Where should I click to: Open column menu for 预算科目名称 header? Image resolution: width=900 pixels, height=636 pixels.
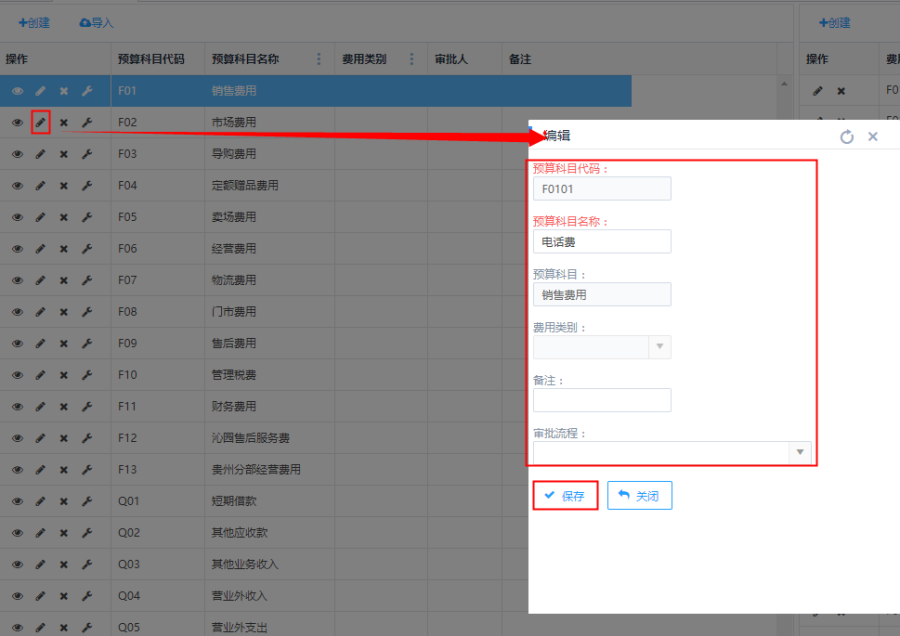click(319, 59)
